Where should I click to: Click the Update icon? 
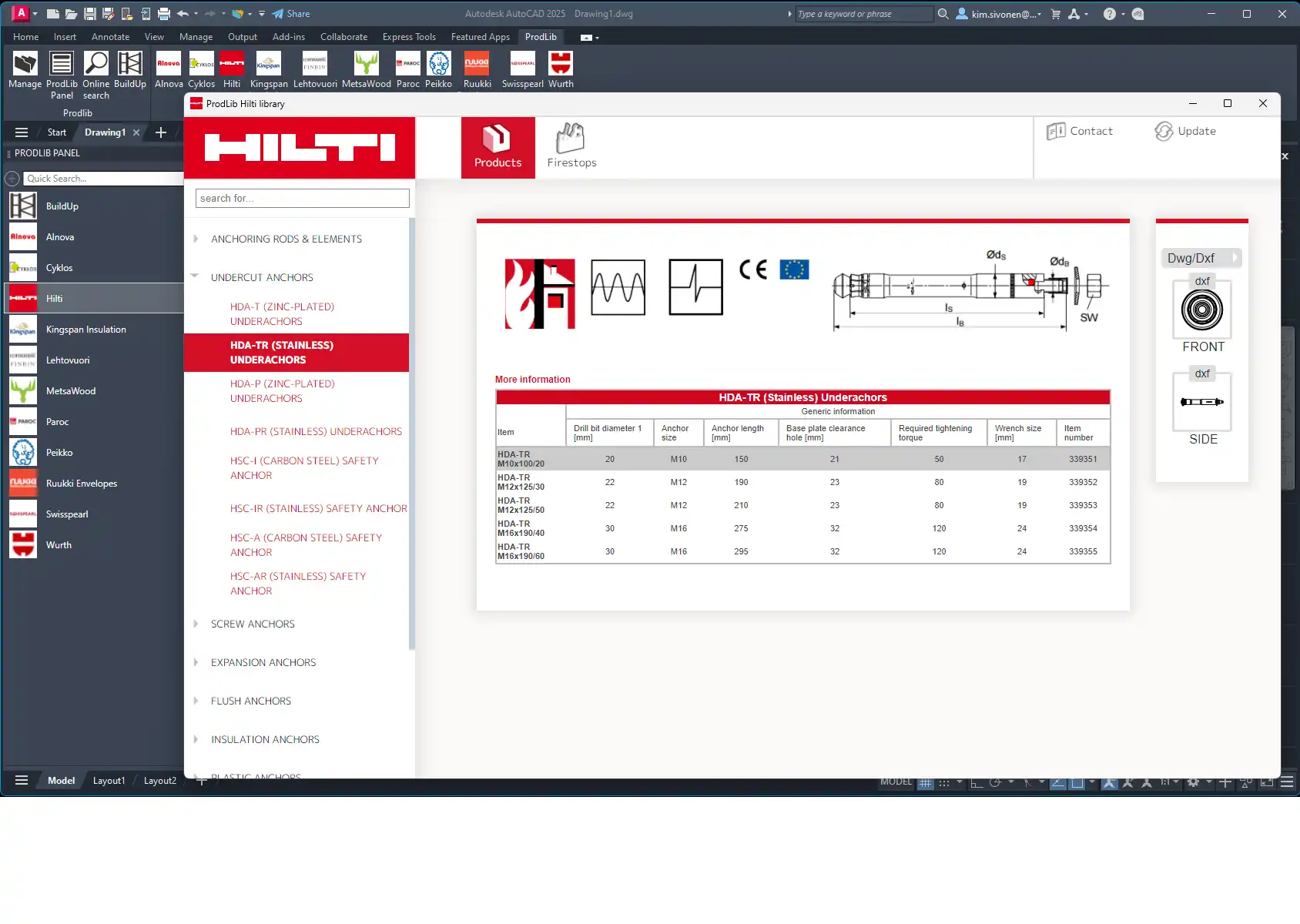1185,132
